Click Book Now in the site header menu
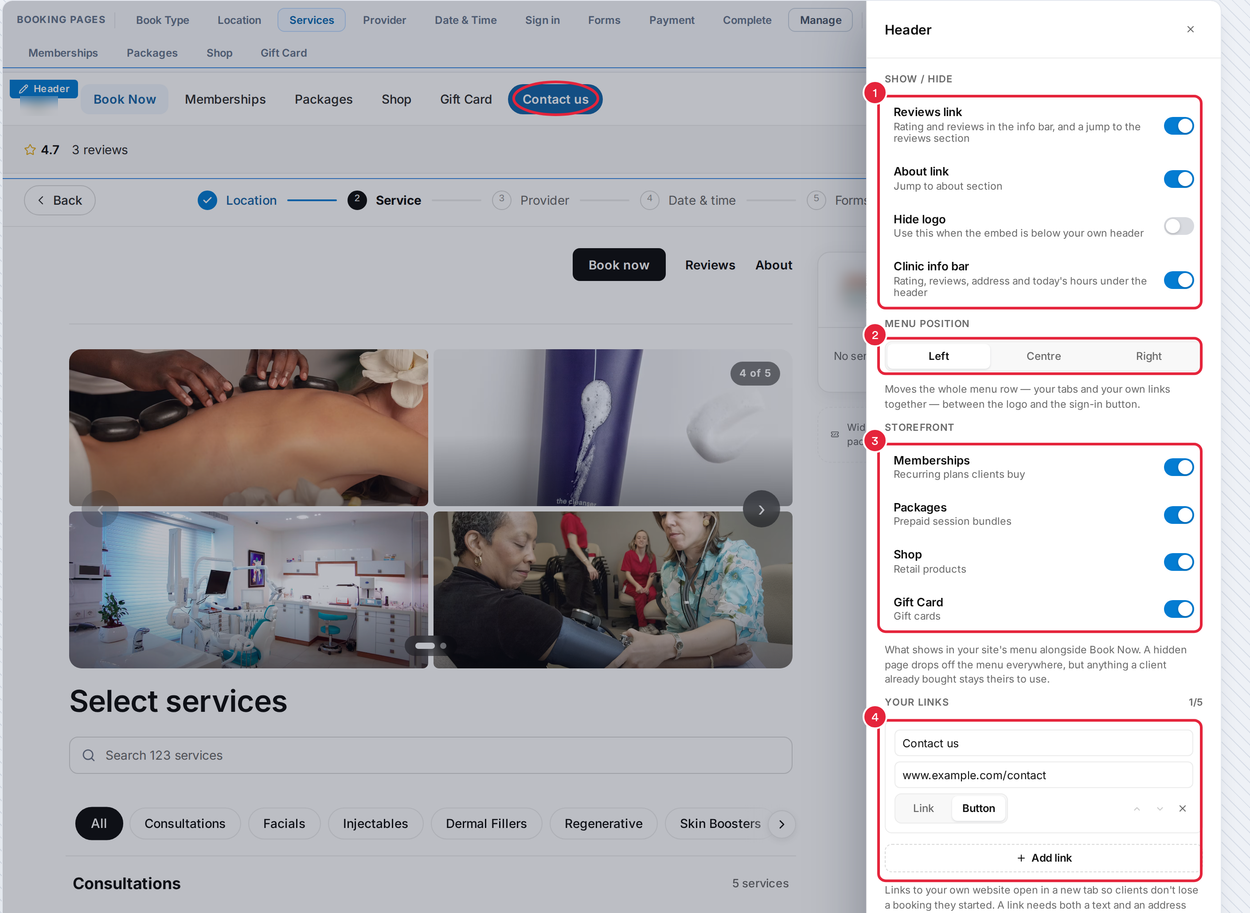This screenshot has width=1250, height=913. [125, 99]
